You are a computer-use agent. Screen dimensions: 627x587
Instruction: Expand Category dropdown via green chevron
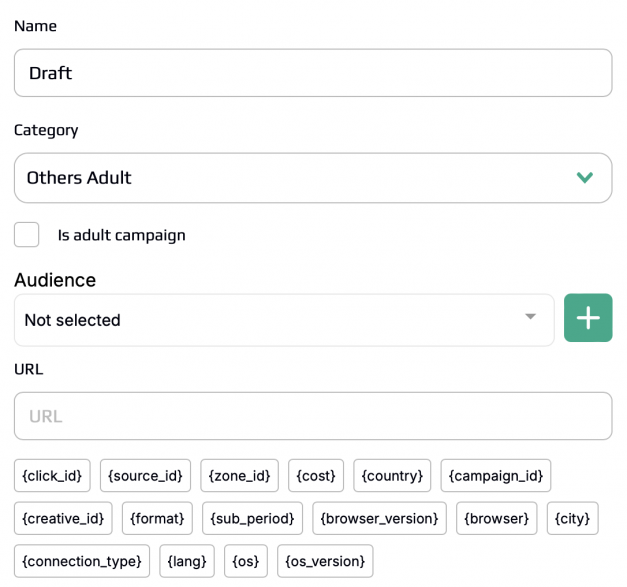pyautogui.click(x=585, y=177)
